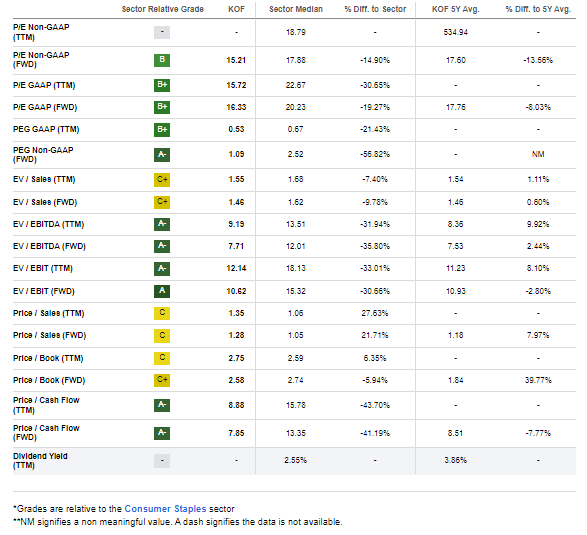Click the -56.82% sector difference value
Image resolution: width=587 pixels, height=535 pixels.
[x=375, y=155]
